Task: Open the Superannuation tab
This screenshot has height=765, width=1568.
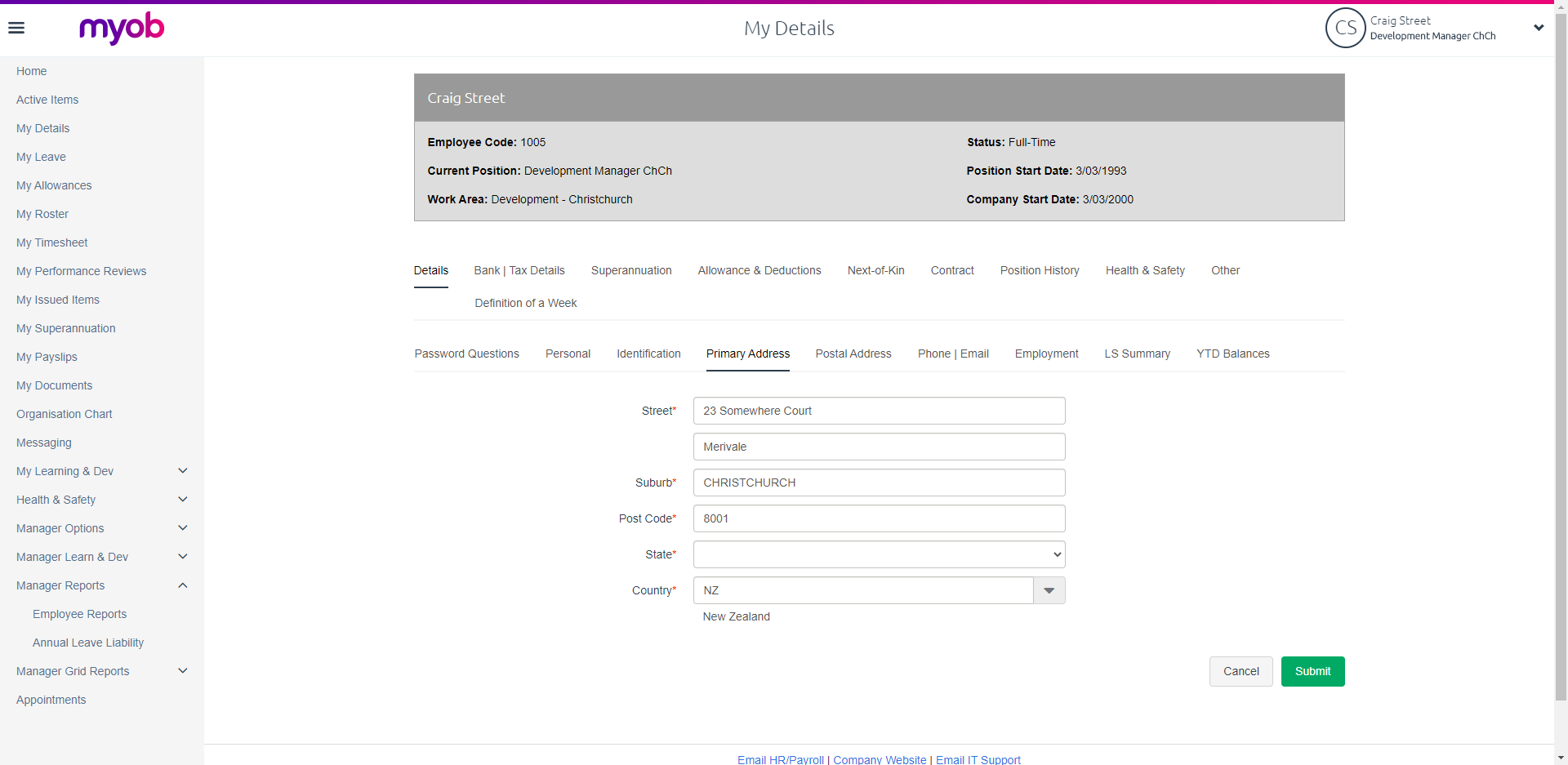Action: [x=631, y=270]
